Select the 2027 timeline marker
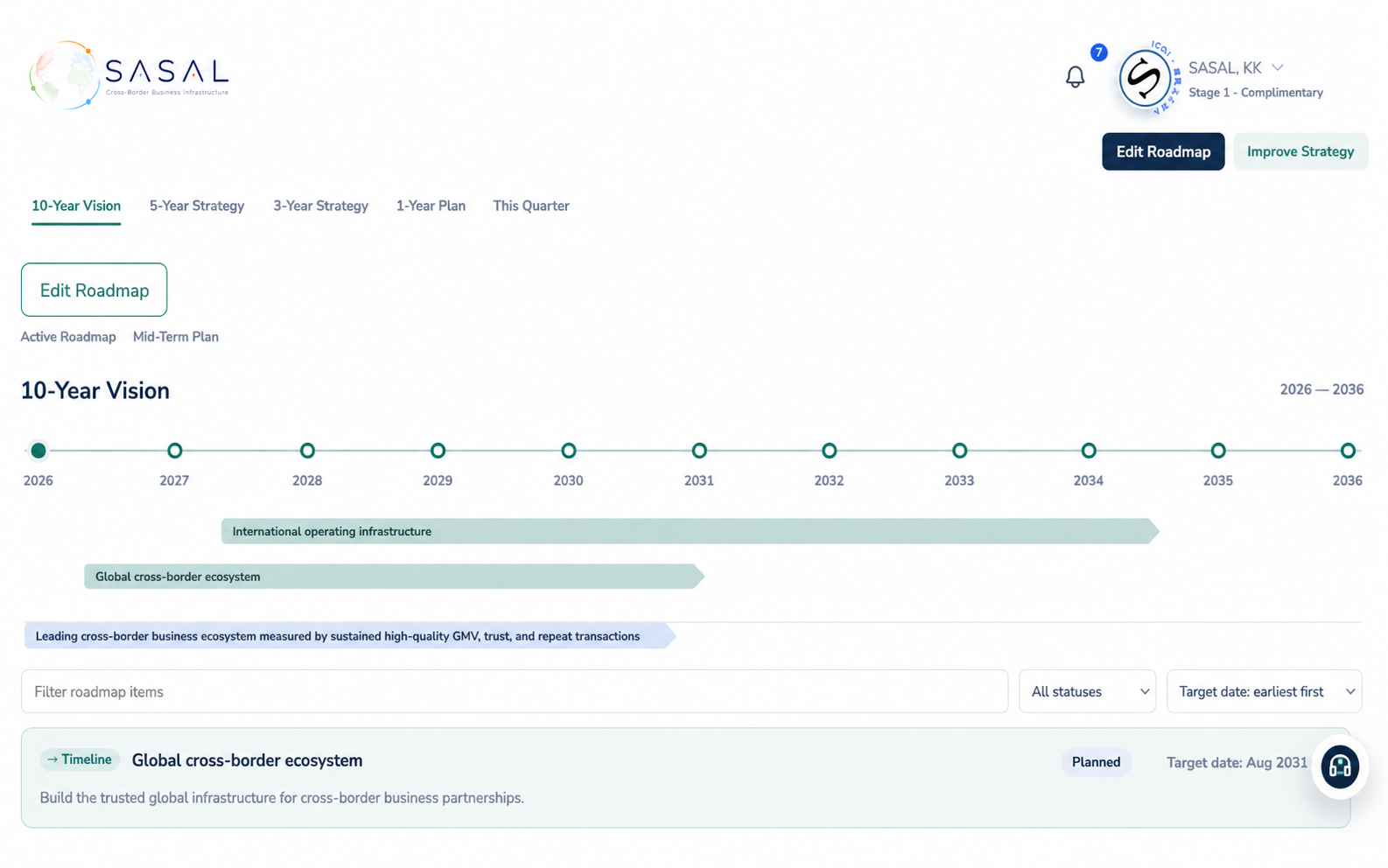The image size is (1388, 868). click(x=175, y=451)
